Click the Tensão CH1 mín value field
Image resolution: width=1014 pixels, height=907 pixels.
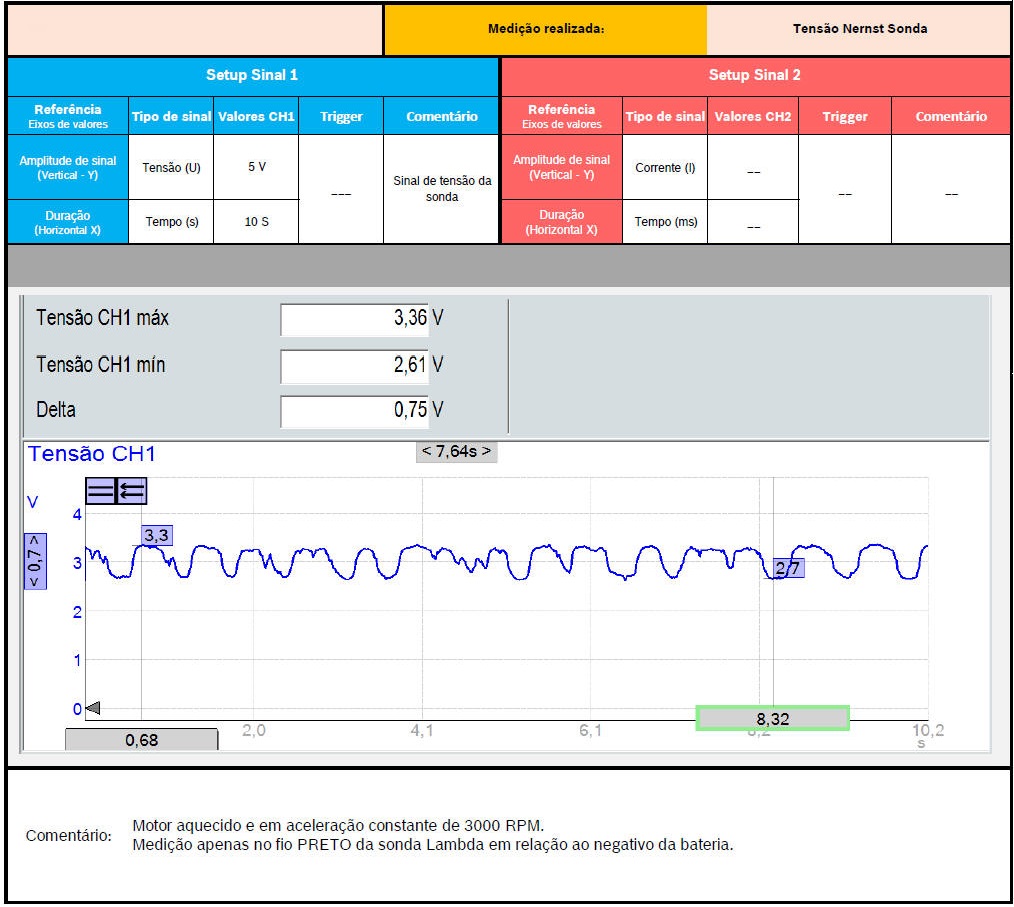coord(355,366)
